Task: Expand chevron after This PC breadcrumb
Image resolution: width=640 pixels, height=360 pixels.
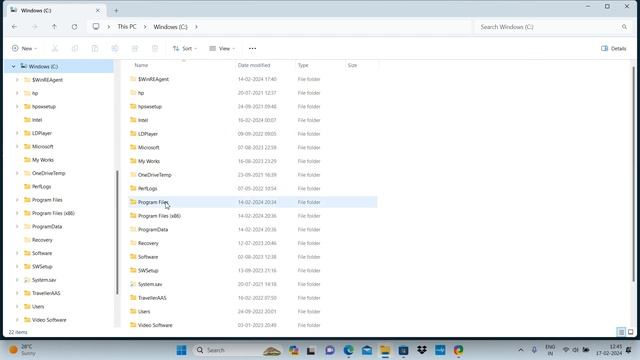Action: (x=145, y=27)
